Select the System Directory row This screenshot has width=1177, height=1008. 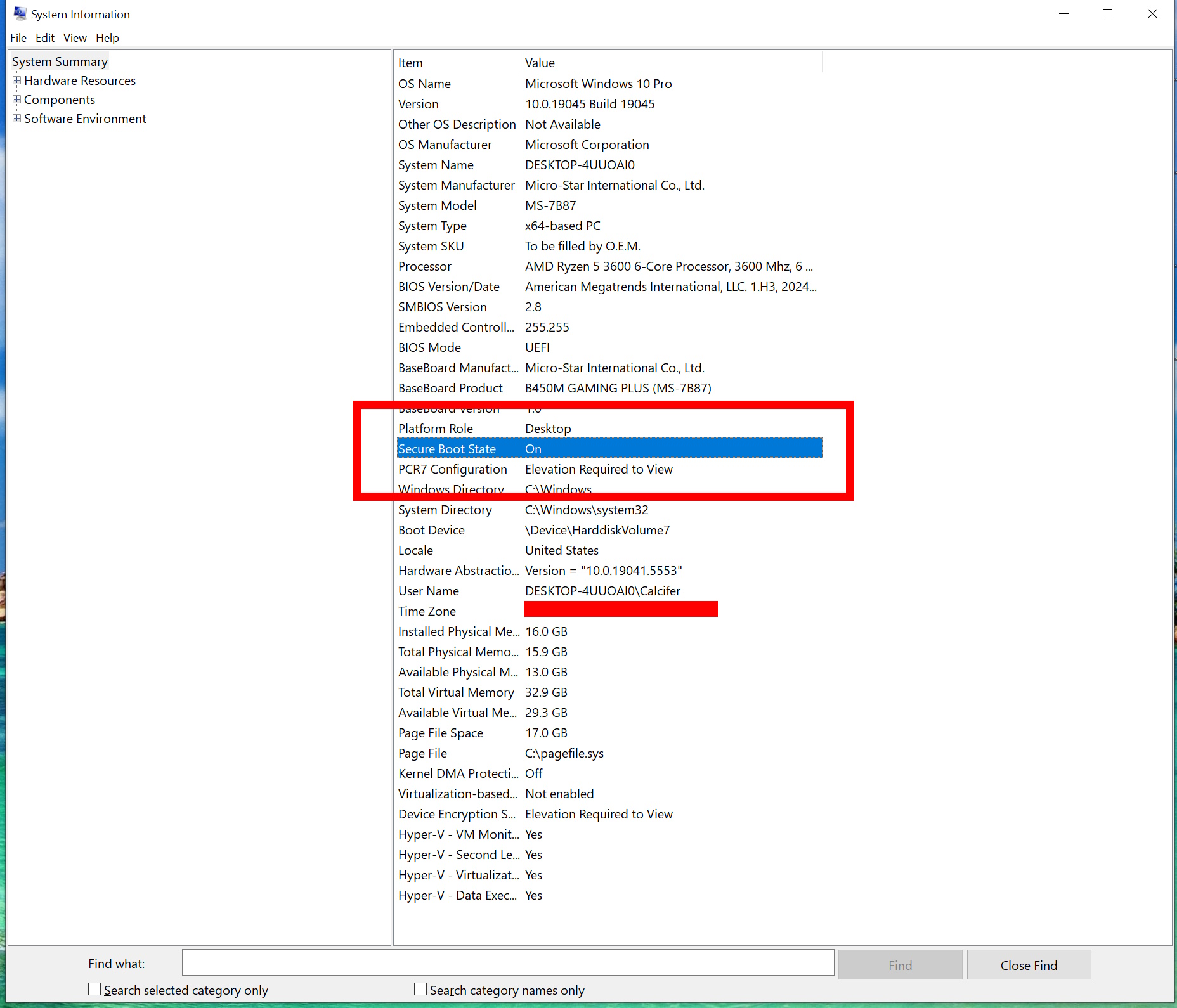[x=609, y=510]
